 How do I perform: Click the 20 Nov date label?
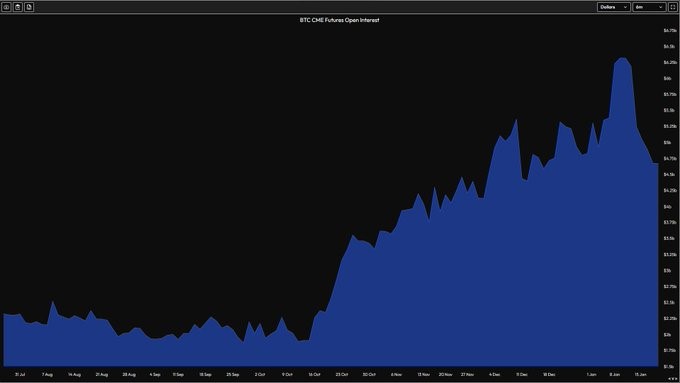click(445, 374)
